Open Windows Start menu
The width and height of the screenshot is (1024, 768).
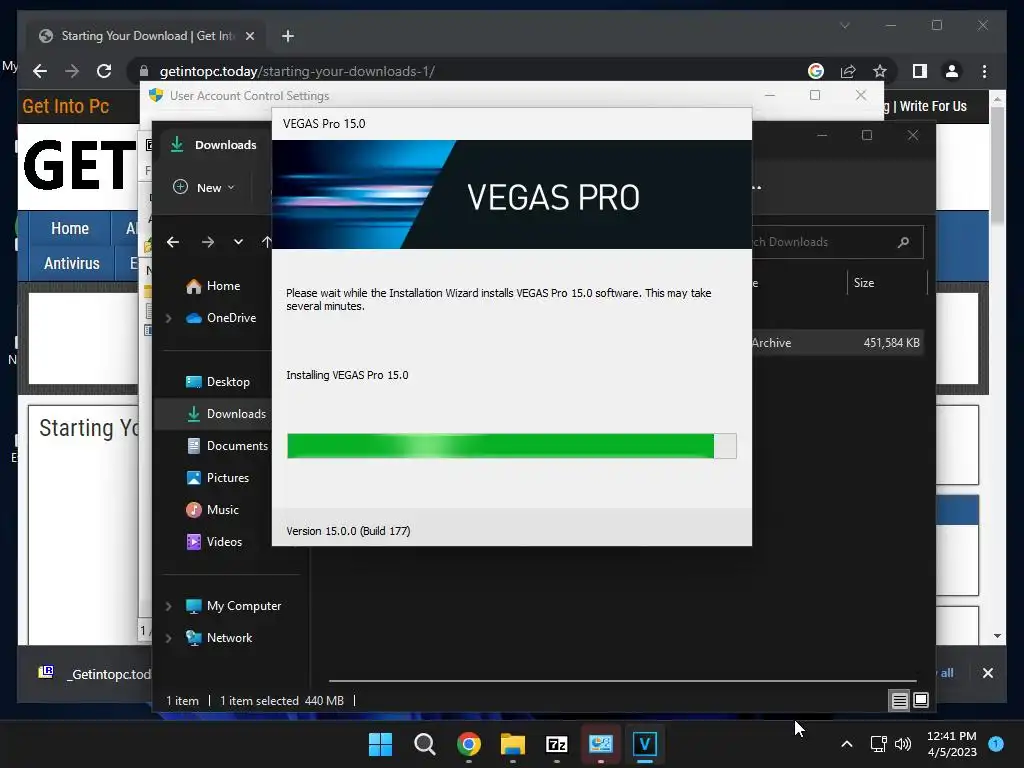(380, 744)
